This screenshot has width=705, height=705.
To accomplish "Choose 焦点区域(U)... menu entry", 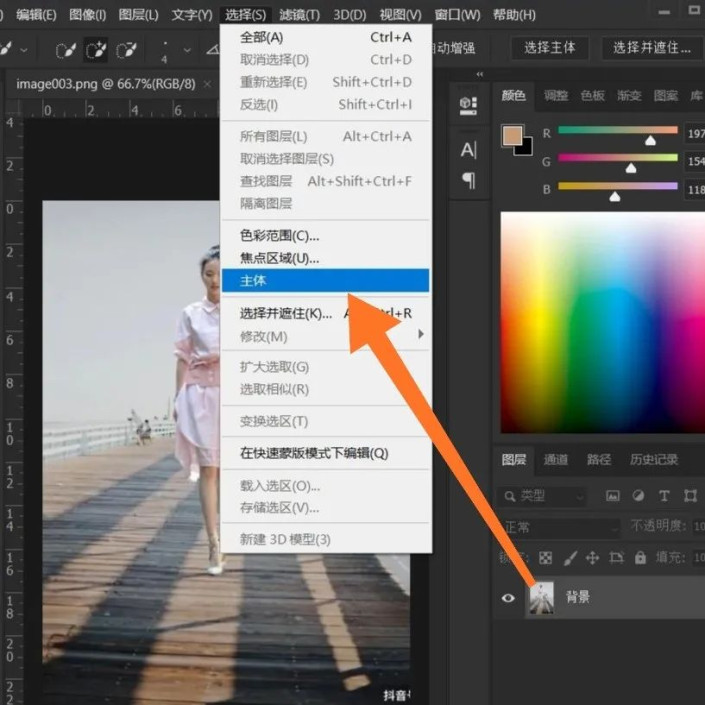I will coord(326,258).
